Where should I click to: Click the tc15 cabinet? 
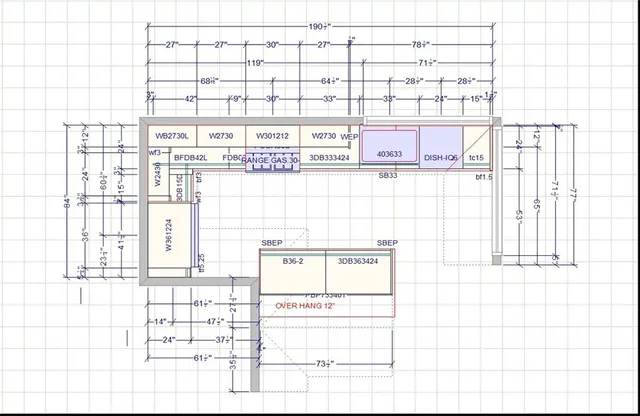[476, 157]
